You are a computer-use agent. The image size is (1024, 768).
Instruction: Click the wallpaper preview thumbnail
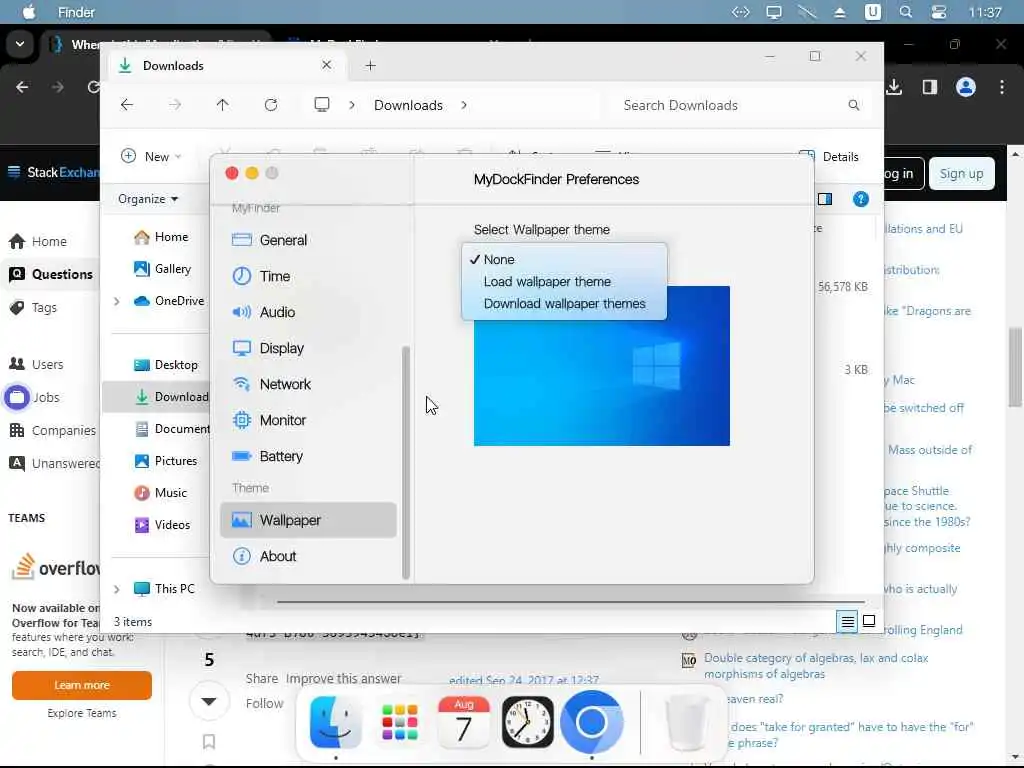click(x=601, y=382)
